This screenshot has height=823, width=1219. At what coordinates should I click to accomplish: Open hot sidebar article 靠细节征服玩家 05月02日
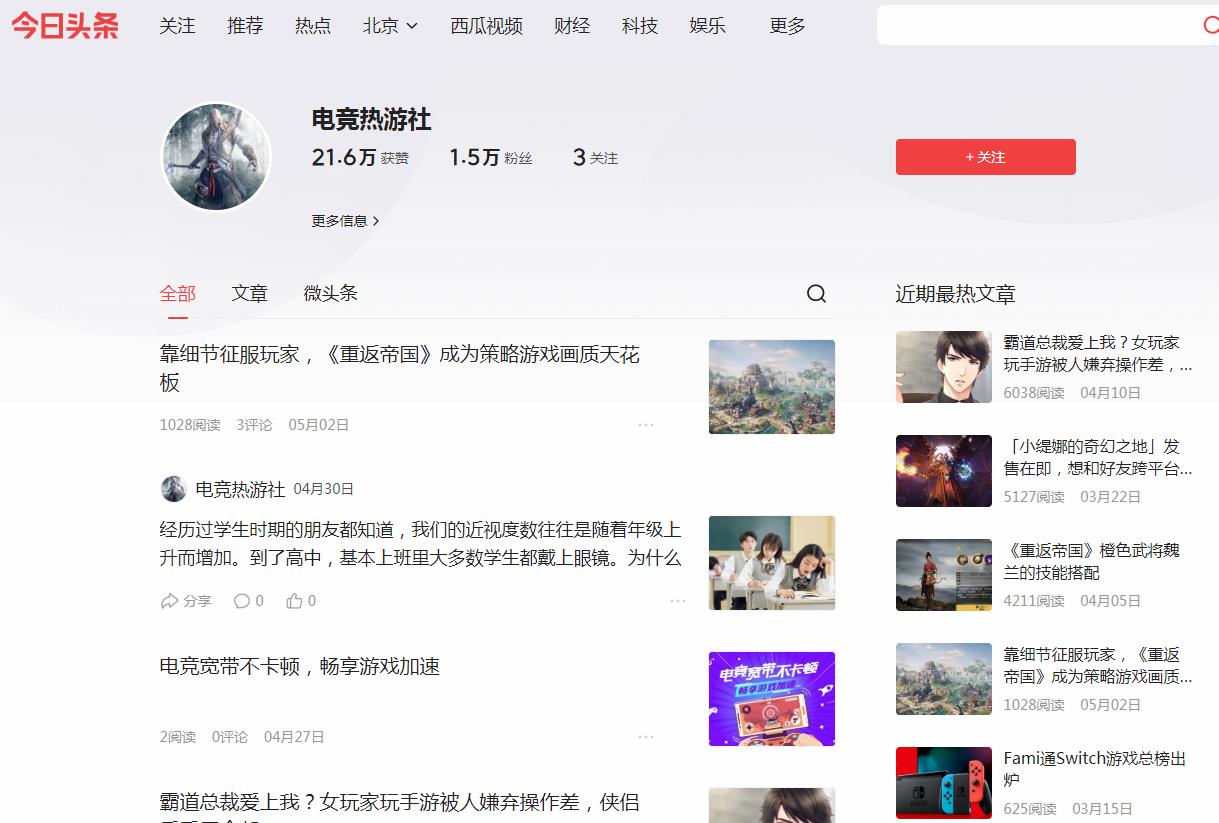point(1098,665)
